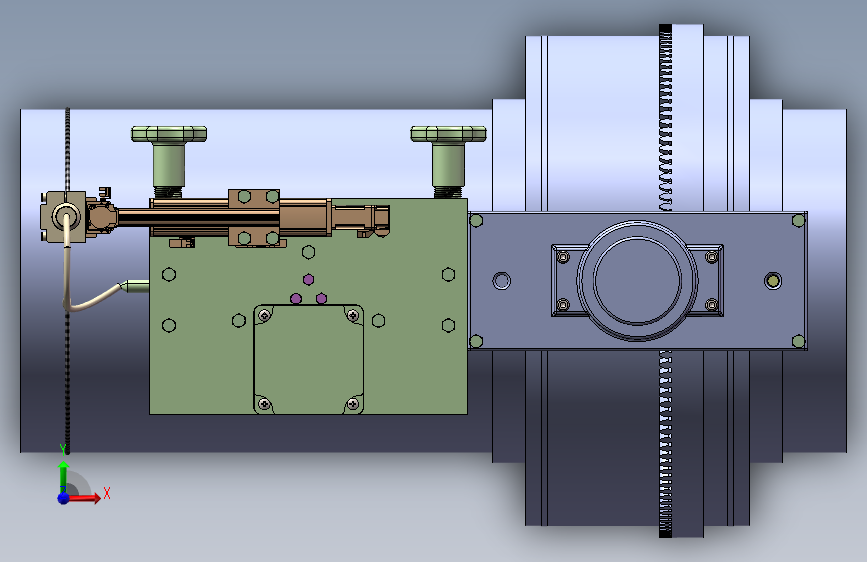Select the blue Z axis sphere on the triad
867x562 pixels.
[64, 498]
